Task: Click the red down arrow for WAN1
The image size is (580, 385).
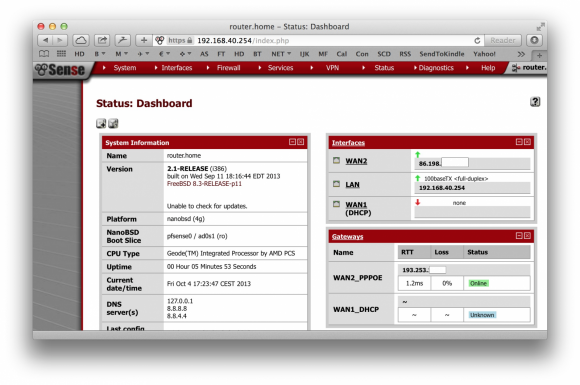Action: pyautogui.click(x=418, y=202)
